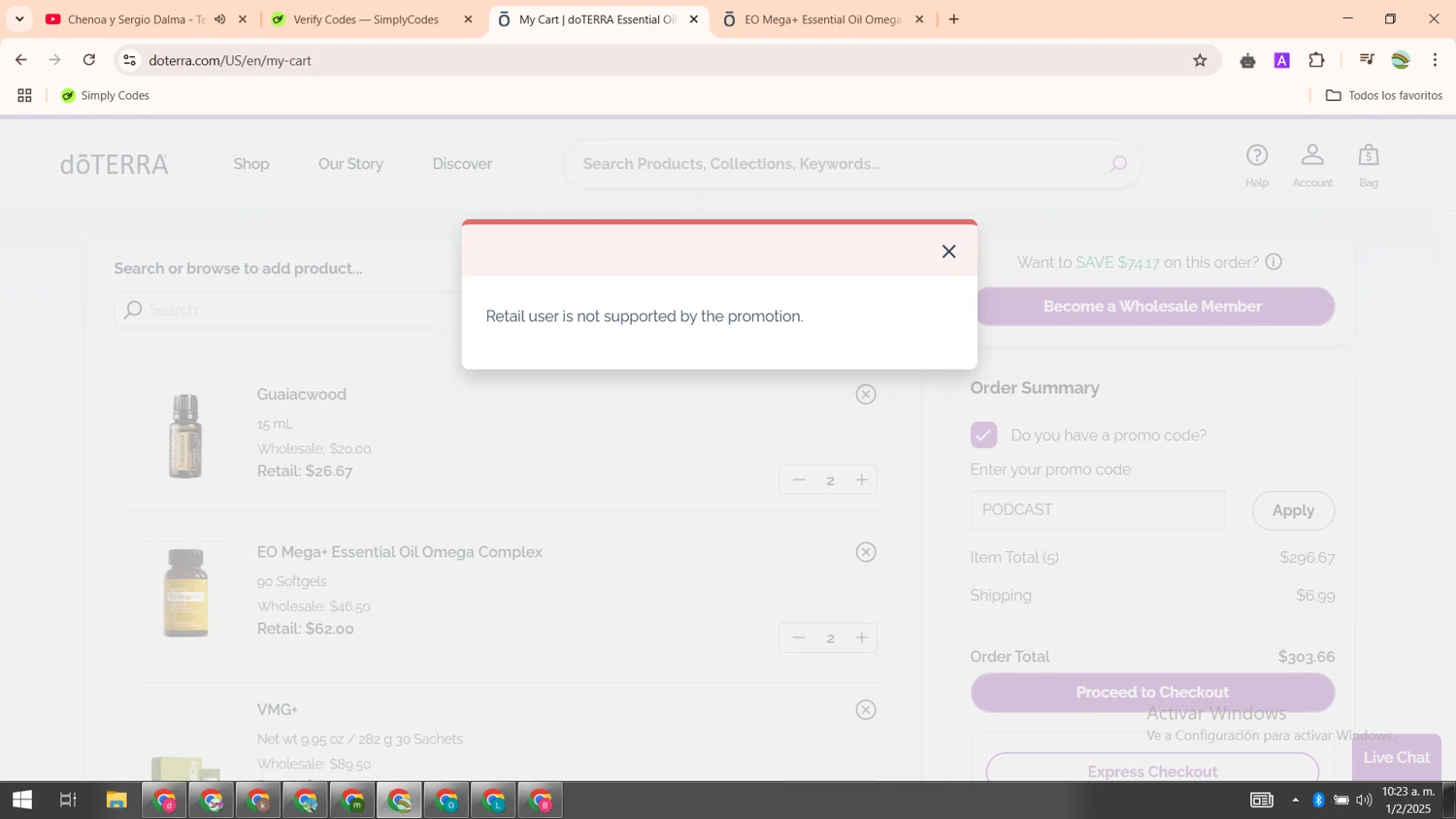Screen dimensions: 1456x819
Task: Expand the tab search dropdown
Action: 19,19
